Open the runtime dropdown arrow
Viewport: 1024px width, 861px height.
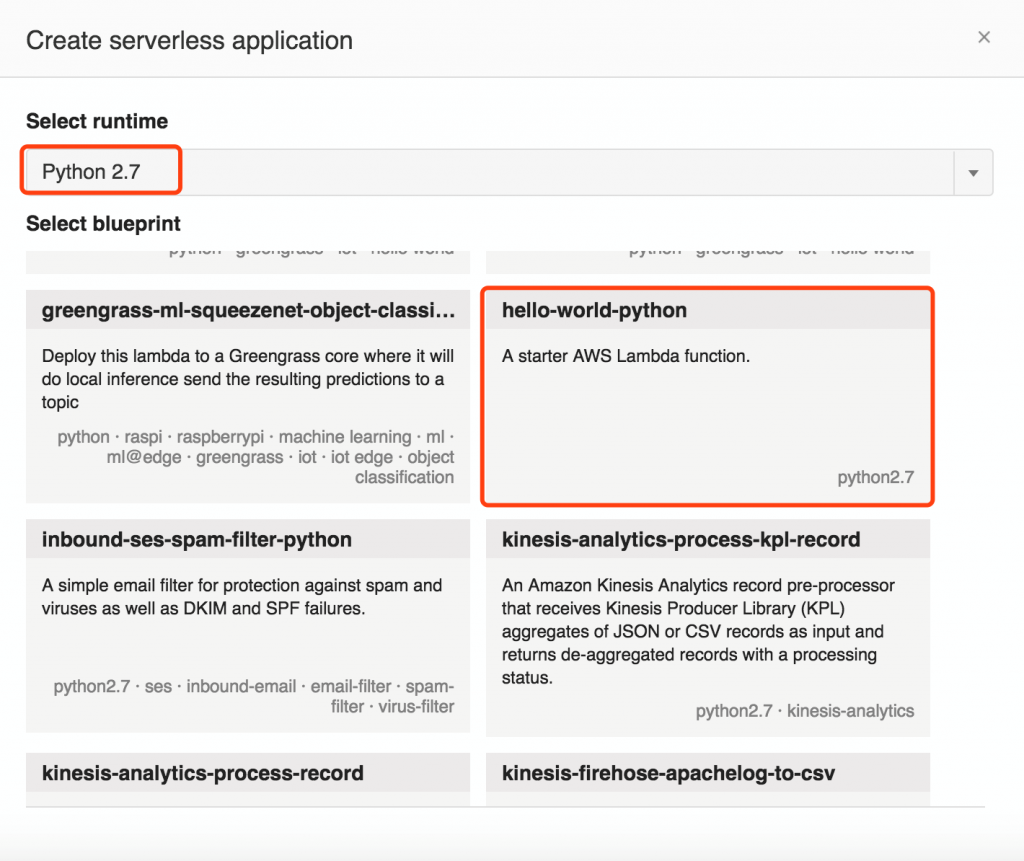pos(973,172)
